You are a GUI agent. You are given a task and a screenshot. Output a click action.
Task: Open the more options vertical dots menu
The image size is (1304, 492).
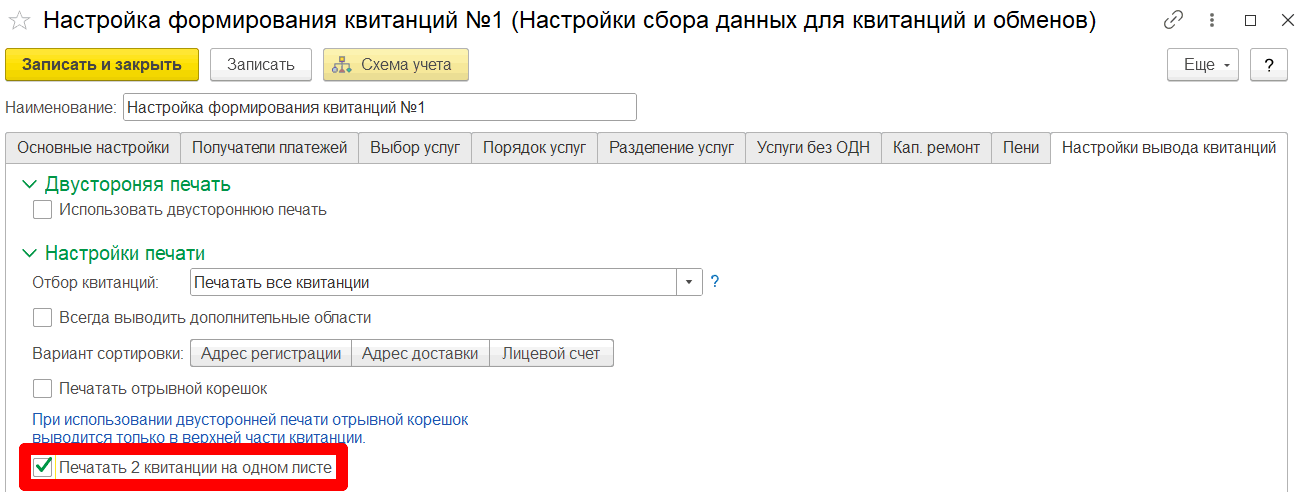click(x=1211, y=20)
